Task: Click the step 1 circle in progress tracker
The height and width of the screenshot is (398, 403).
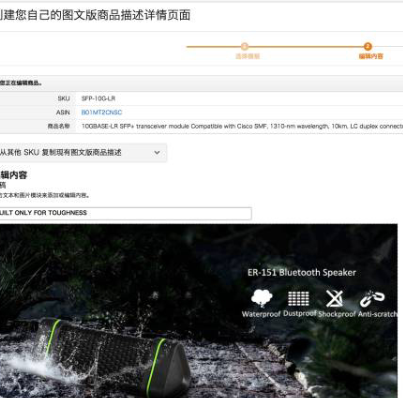Action: (x=244, y=46)
